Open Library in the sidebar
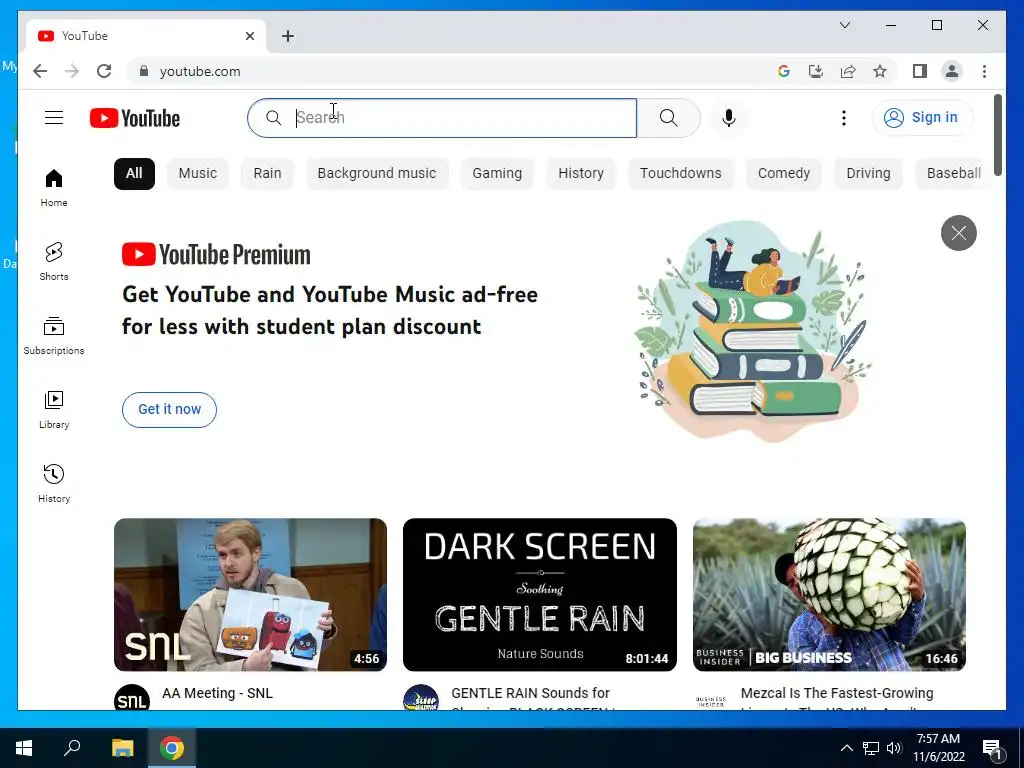 54,409
